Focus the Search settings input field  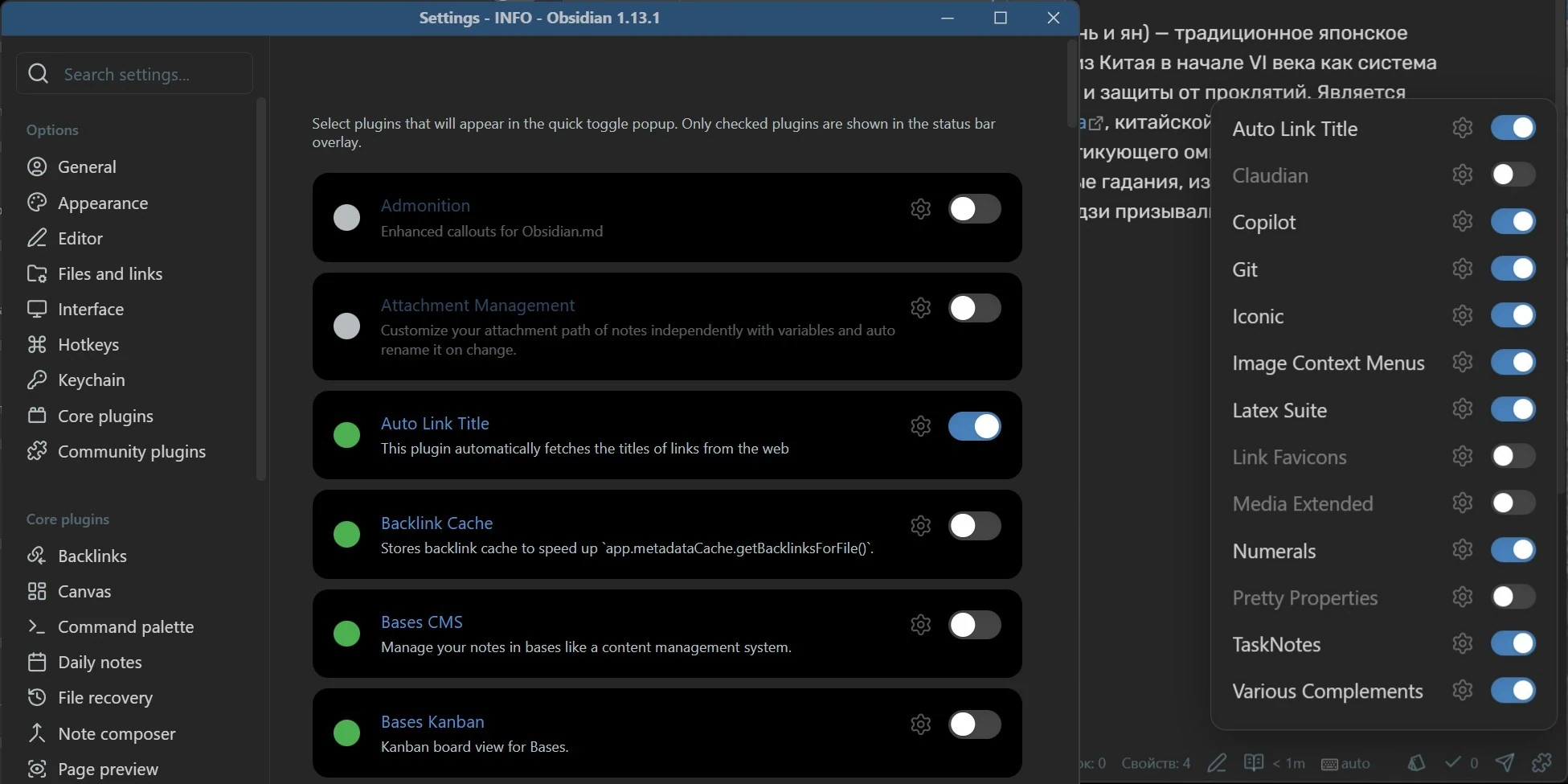[x=135, y=74]
